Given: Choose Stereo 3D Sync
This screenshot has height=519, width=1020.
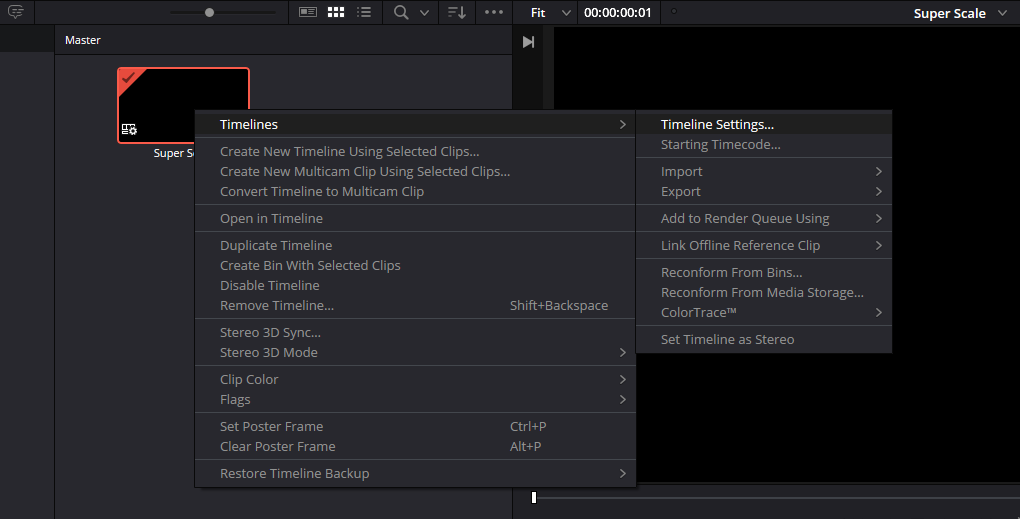Looking at the screenshot, I should click(415, 332).
